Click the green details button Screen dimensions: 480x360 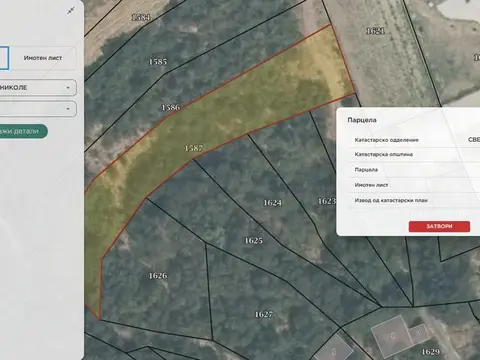pos(22,131)
